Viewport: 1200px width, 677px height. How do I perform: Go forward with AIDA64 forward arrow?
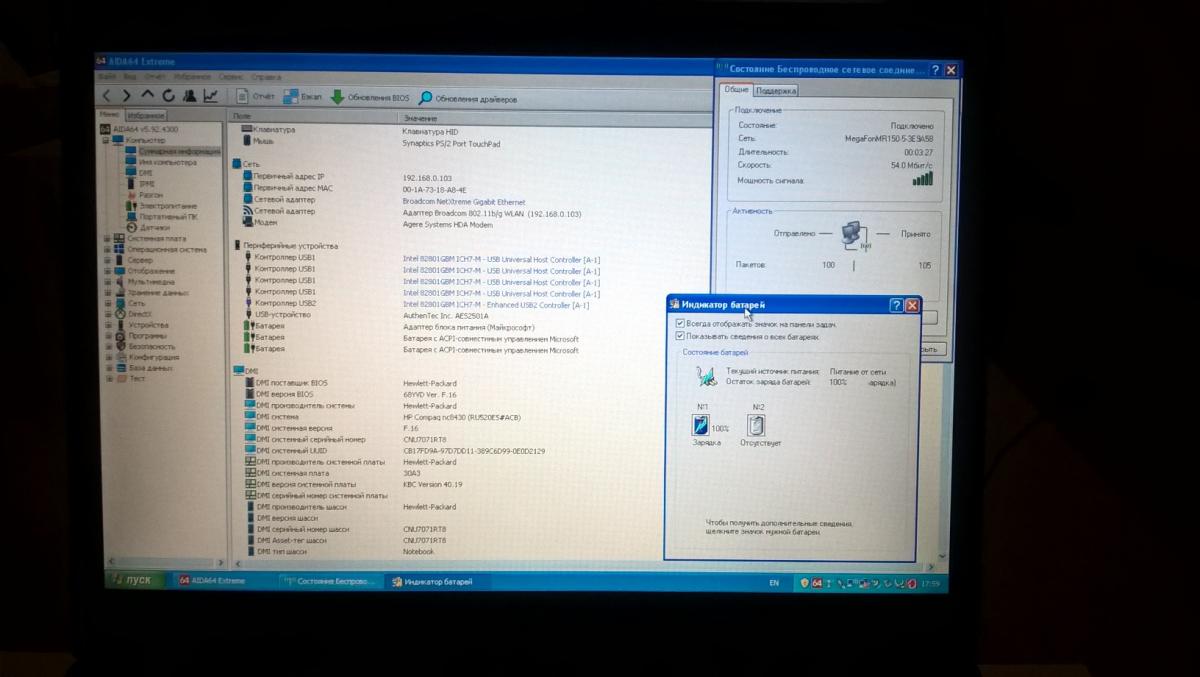127,96
